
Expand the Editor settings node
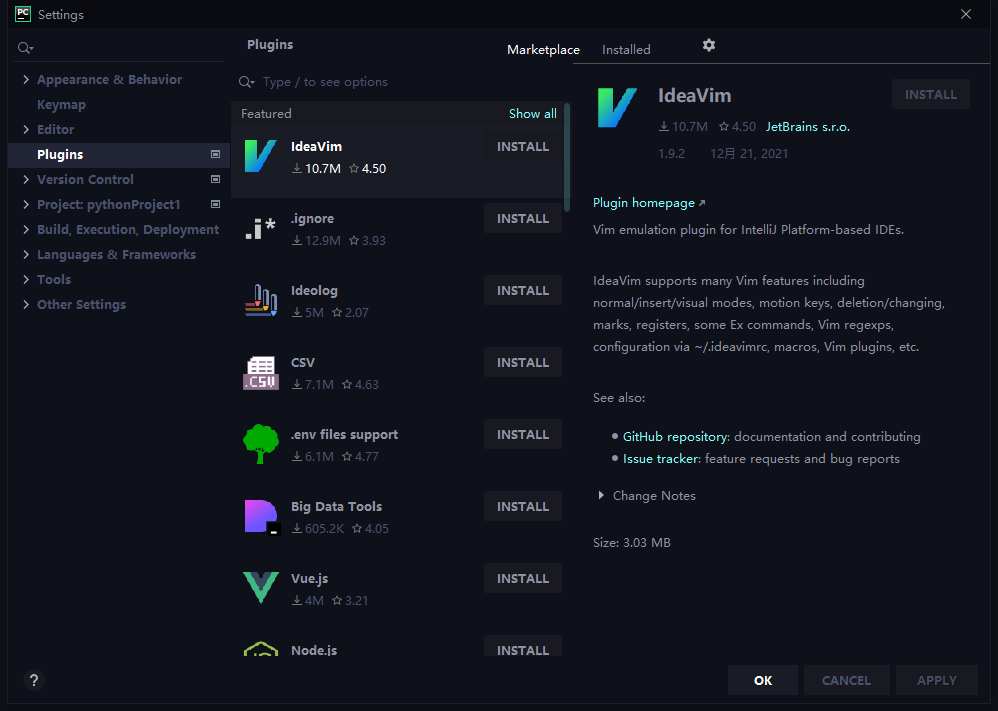pos(25,129)
